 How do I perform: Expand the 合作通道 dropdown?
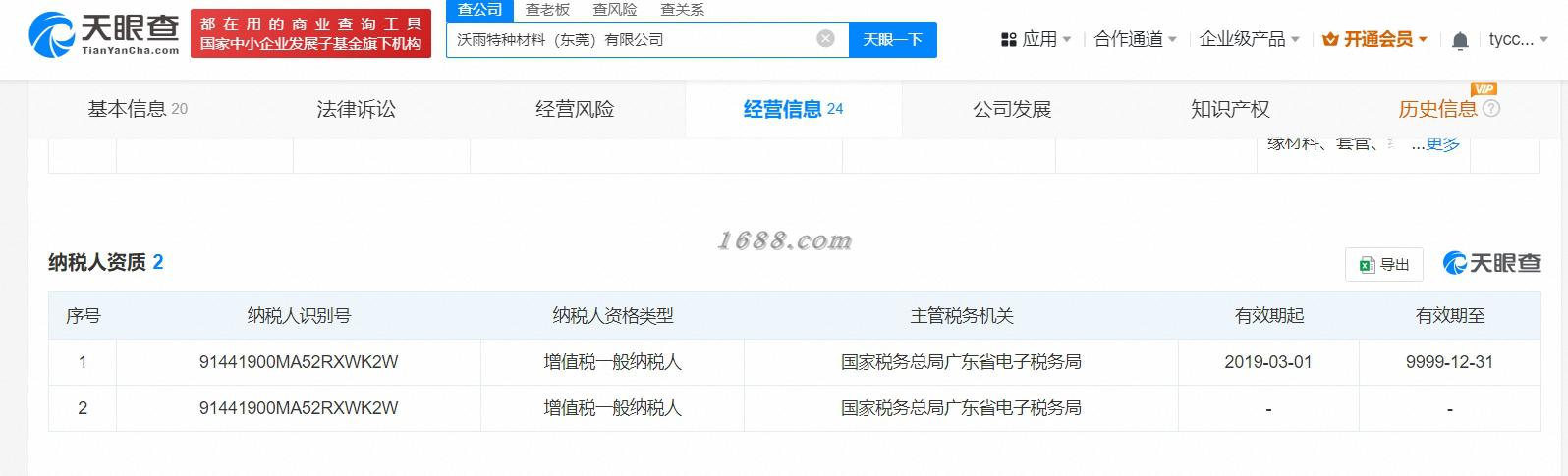pos(1136,39)
